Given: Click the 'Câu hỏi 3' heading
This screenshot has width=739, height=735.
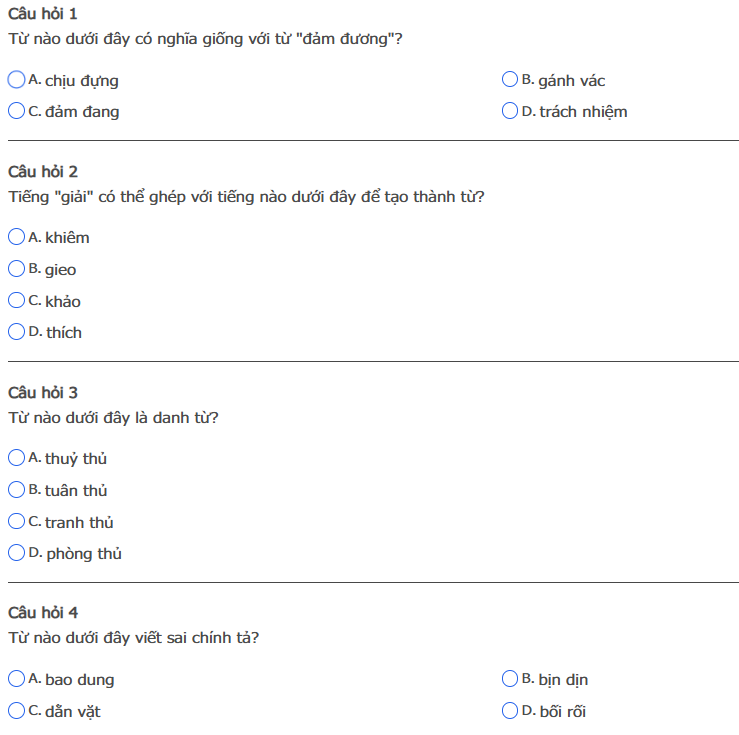Looking at the screenshot, I should (x=43, y=393).
